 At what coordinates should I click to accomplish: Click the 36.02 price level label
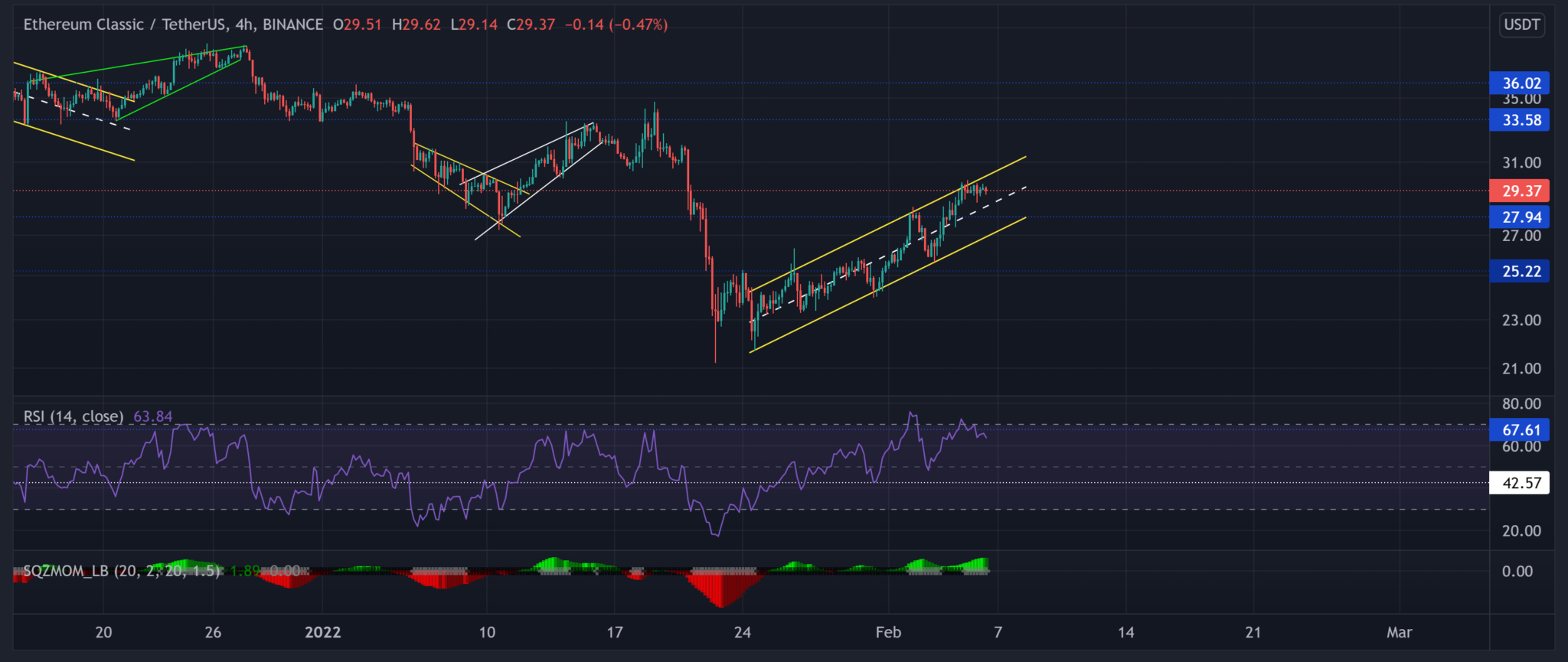[1520, 83]
